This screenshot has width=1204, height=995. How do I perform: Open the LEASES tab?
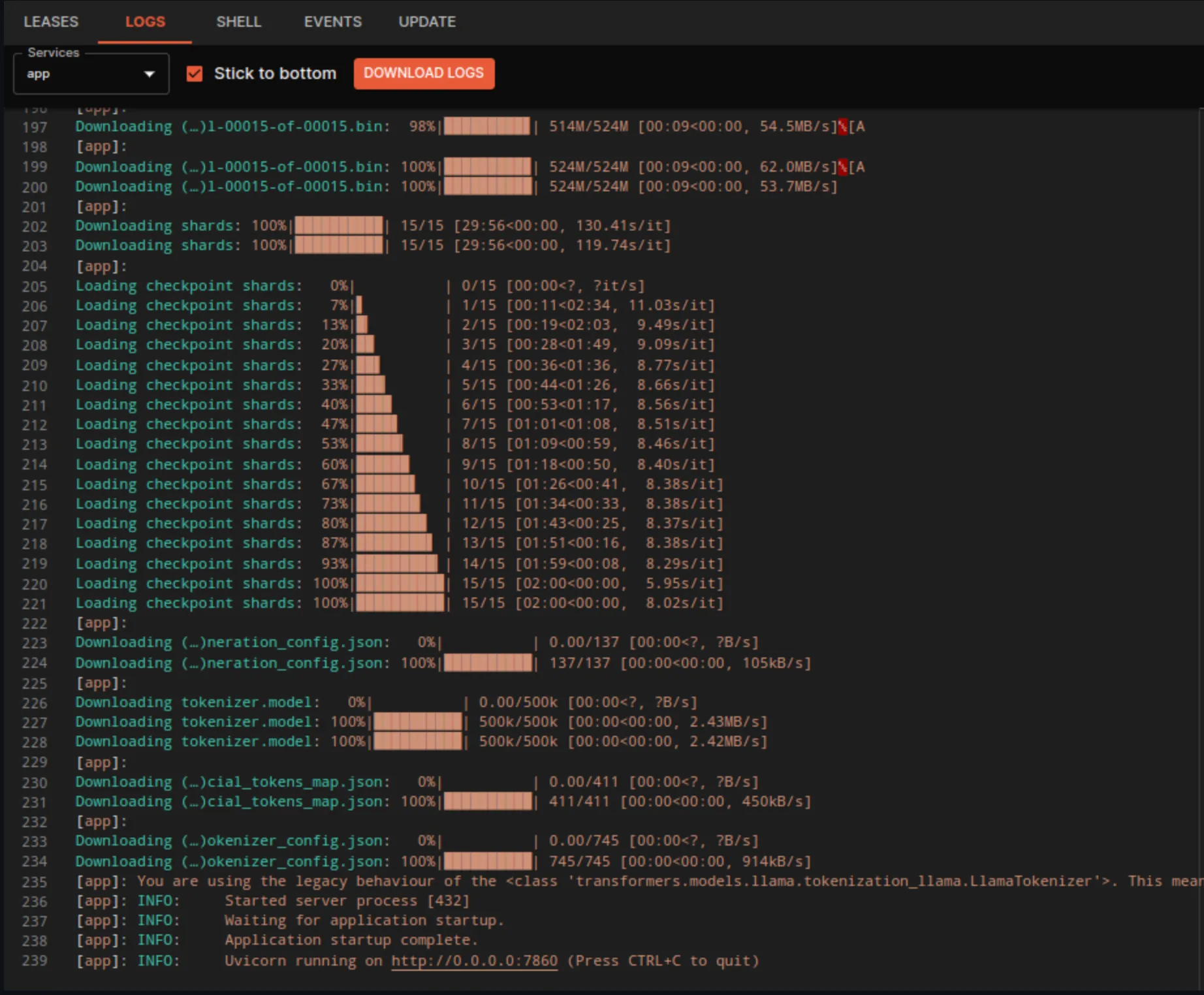click(51, 22)
